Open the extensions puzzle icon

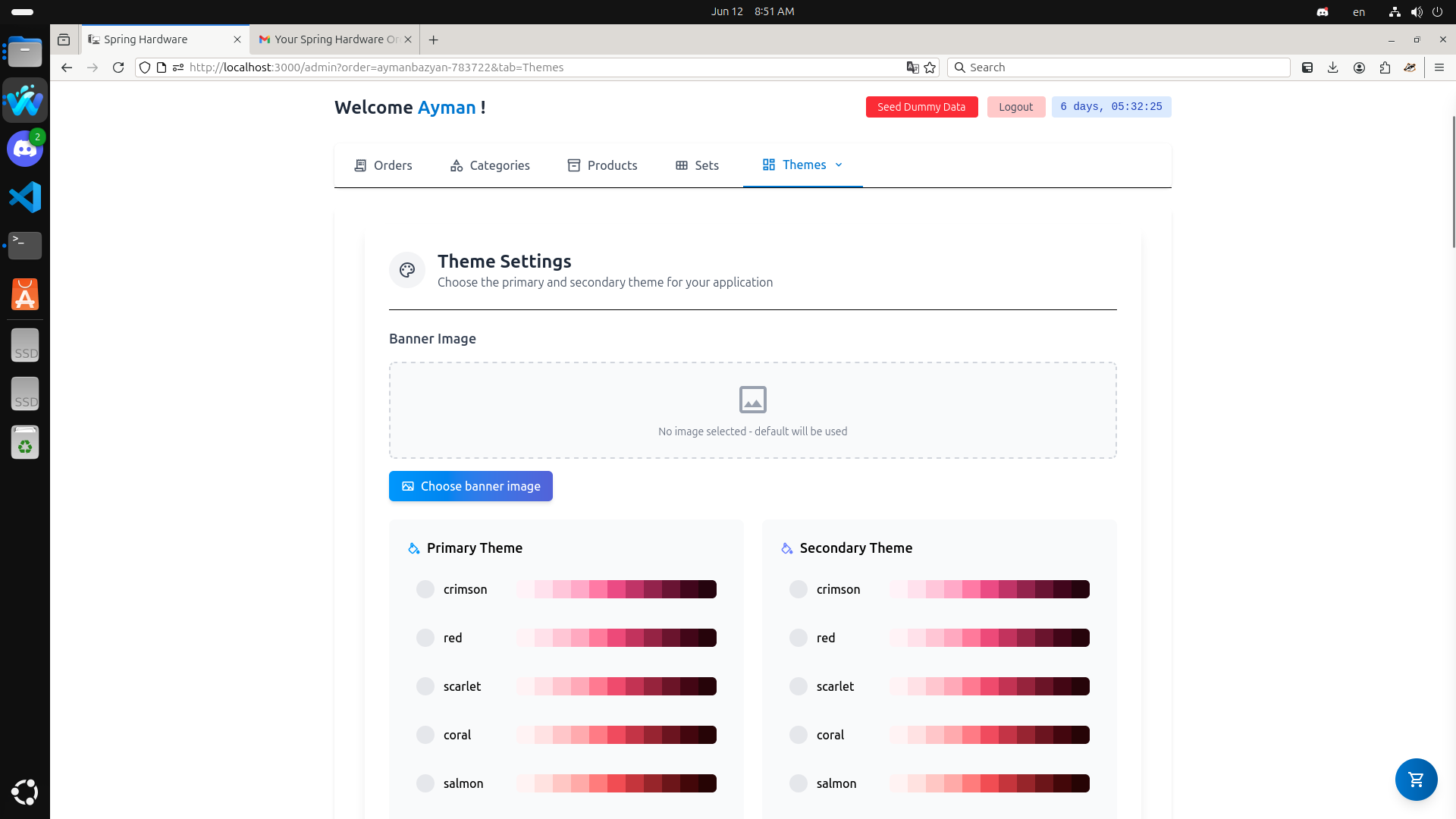[1385, 67]
